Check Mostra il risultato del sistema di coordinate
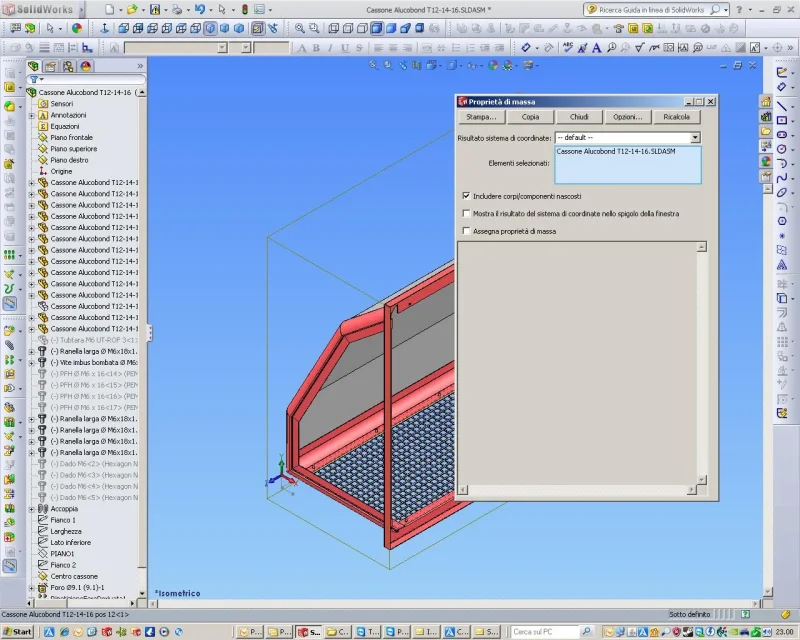The width and height of the screenshot is (800, 640). tap(466, 213)
